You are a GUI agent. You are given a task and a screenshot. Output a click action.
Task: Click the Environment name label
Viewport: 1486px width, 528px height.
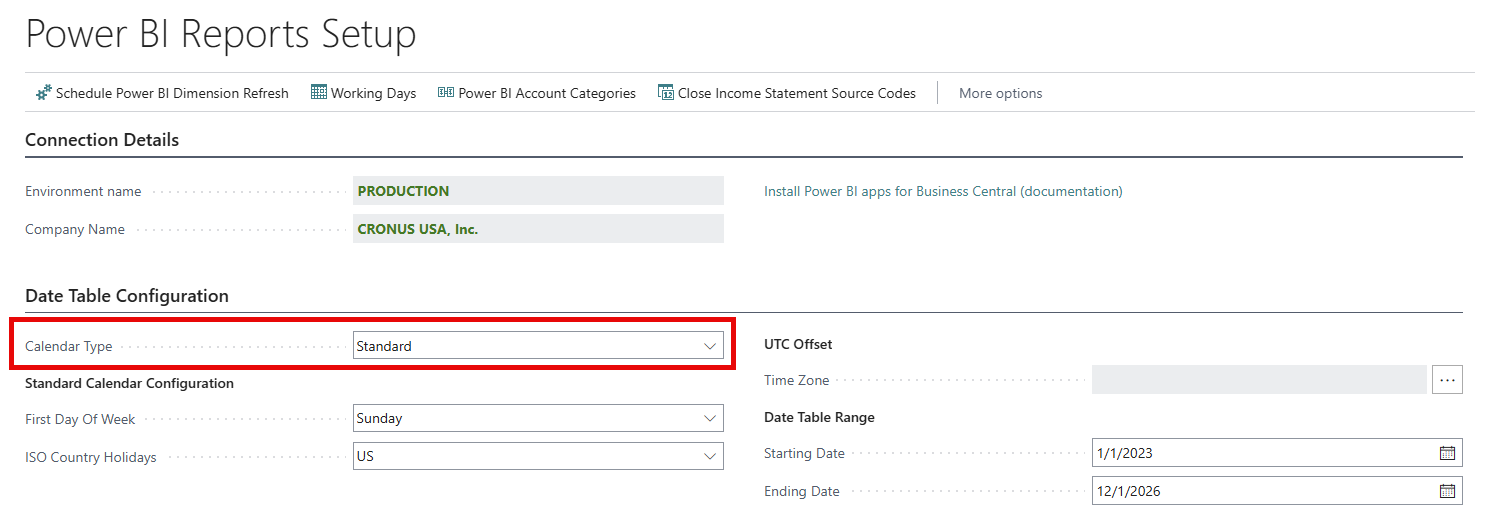coord(83,191)
